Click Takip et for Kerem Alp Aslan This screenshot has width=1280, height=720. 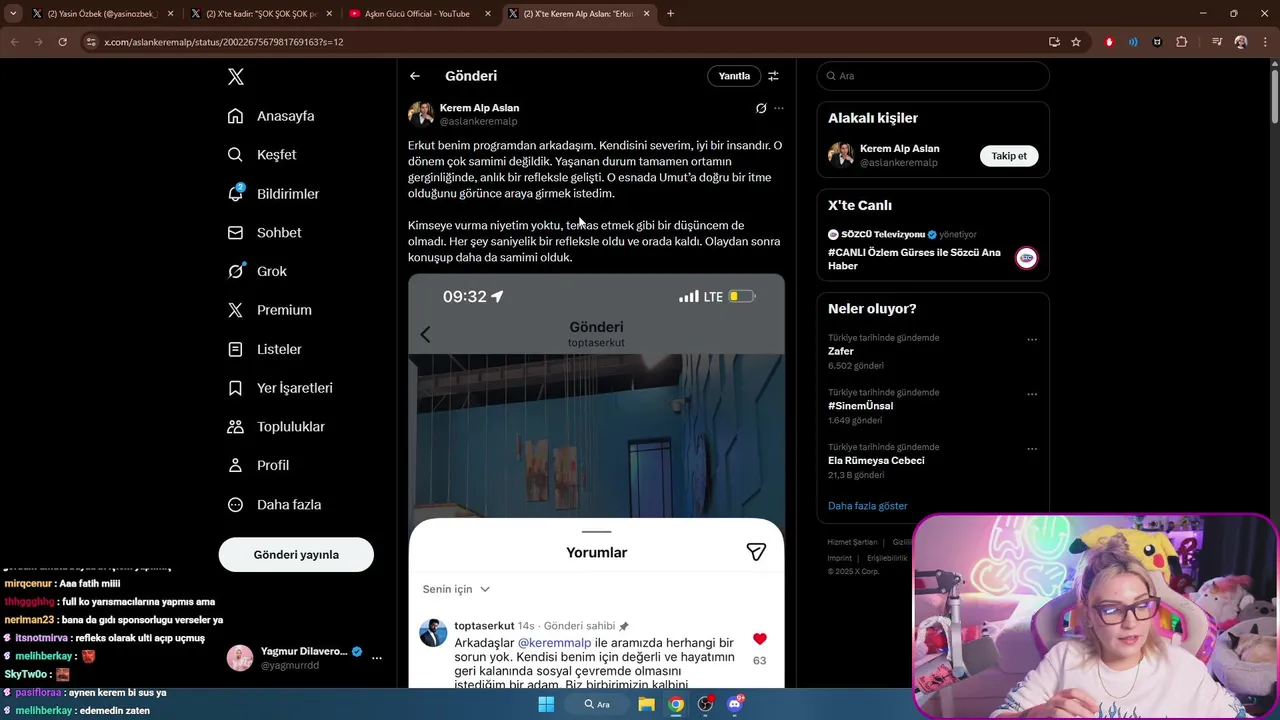coord(1009,156)
